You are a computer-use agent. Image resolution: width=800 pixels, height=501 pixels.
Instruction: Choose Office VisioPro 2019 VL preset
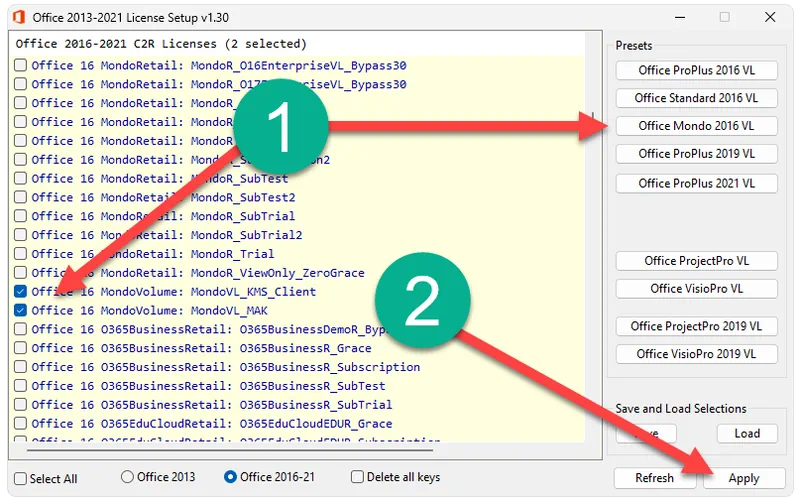tap(696, 354)
